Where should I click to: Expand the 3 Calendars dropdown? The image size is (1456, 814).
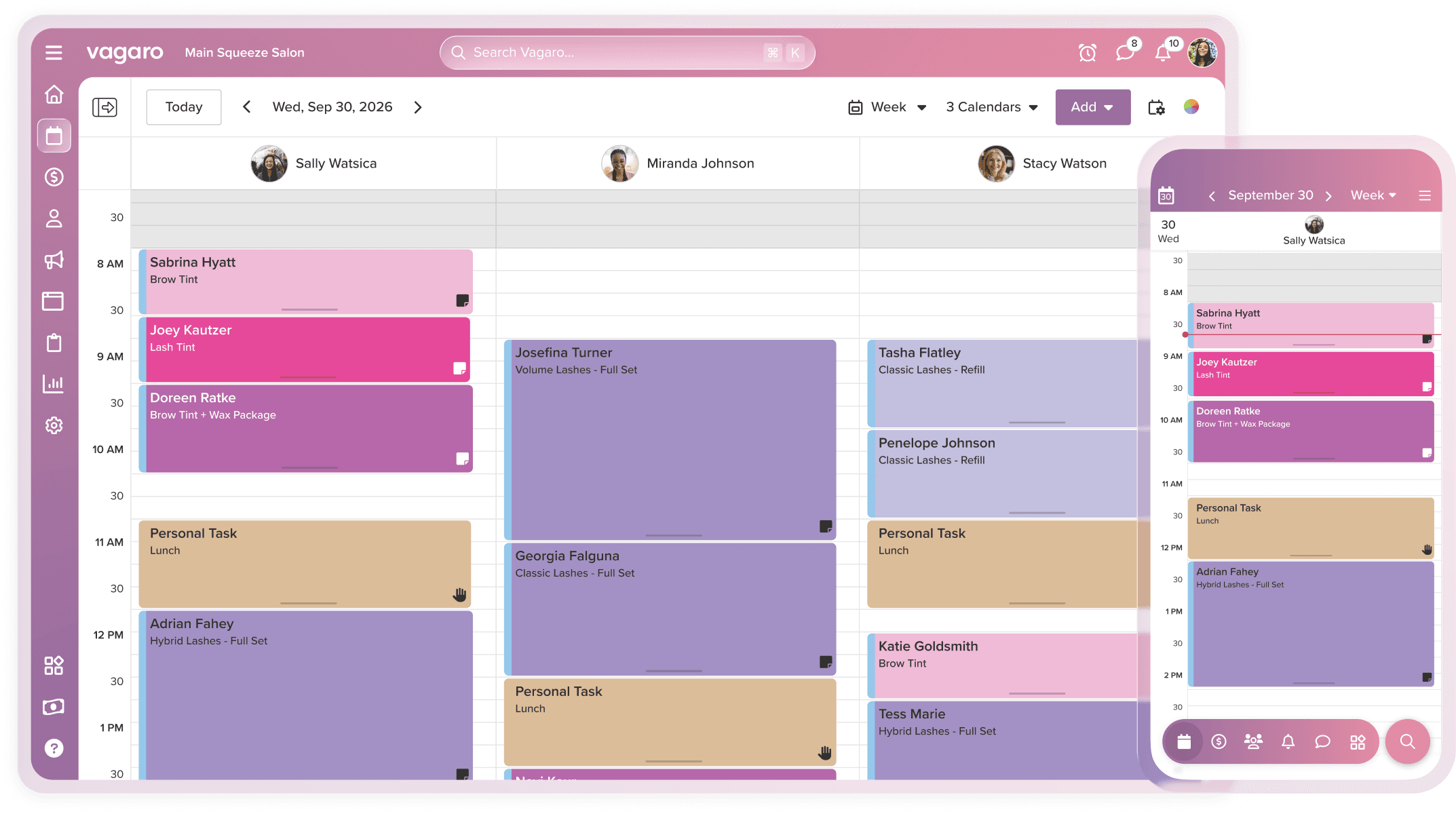click(992, 107)
